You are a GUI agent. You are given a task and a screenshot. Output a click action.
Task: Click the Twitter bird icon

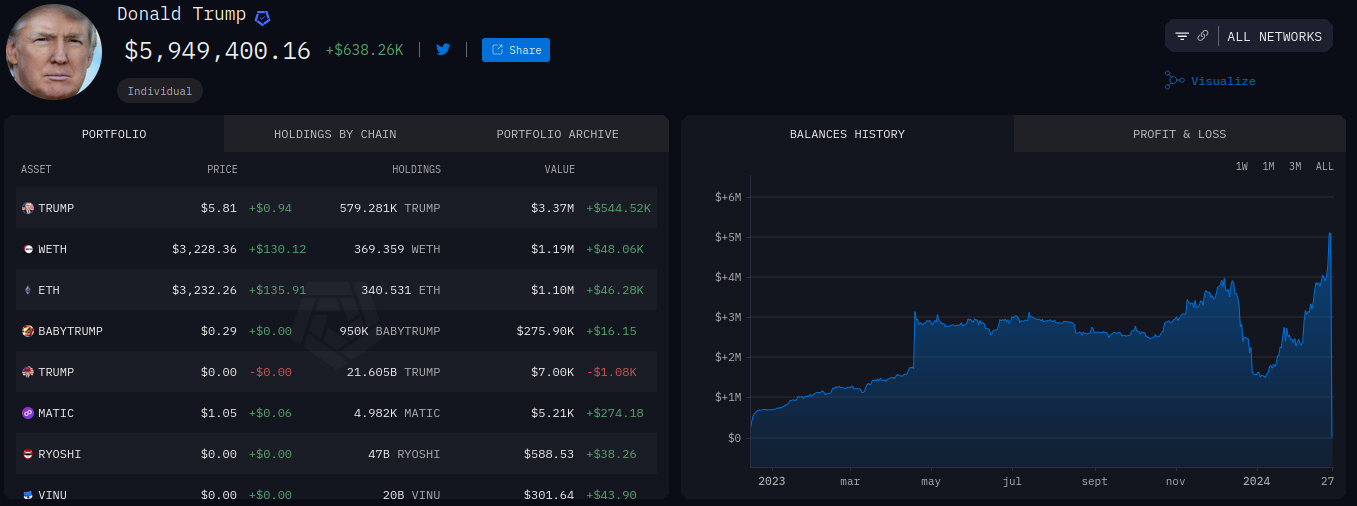click(443, 49)
